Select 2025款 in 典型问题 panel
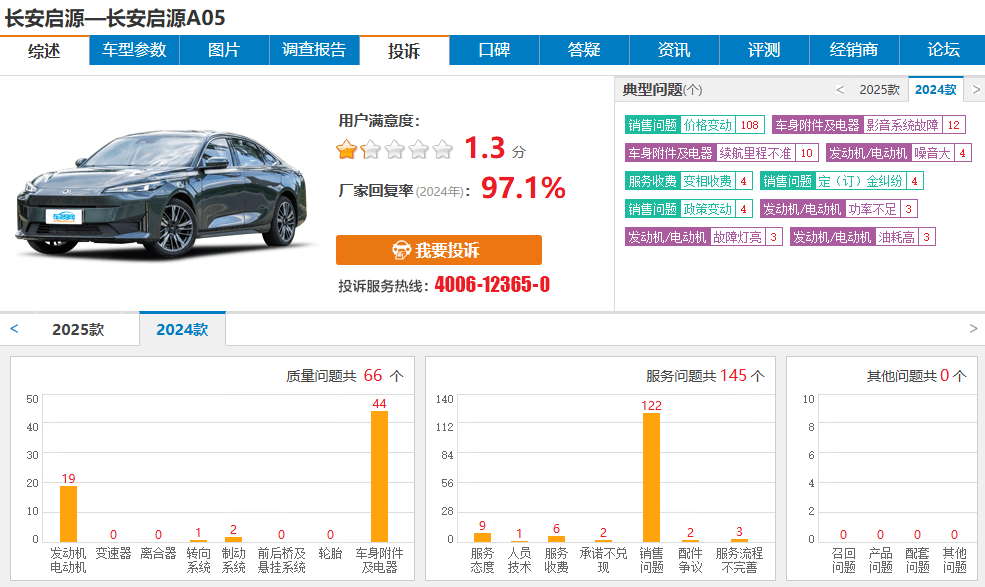 pyautogui.click(x=879, y=90)
